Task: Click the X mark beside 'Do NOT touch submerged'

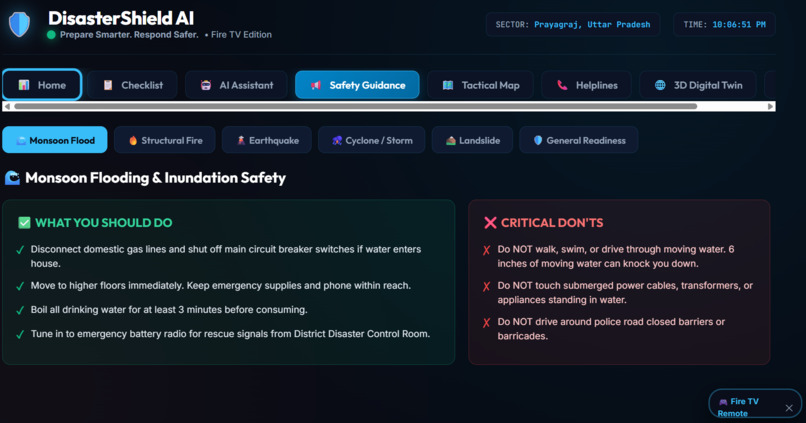Action: (x=486, y=287)
